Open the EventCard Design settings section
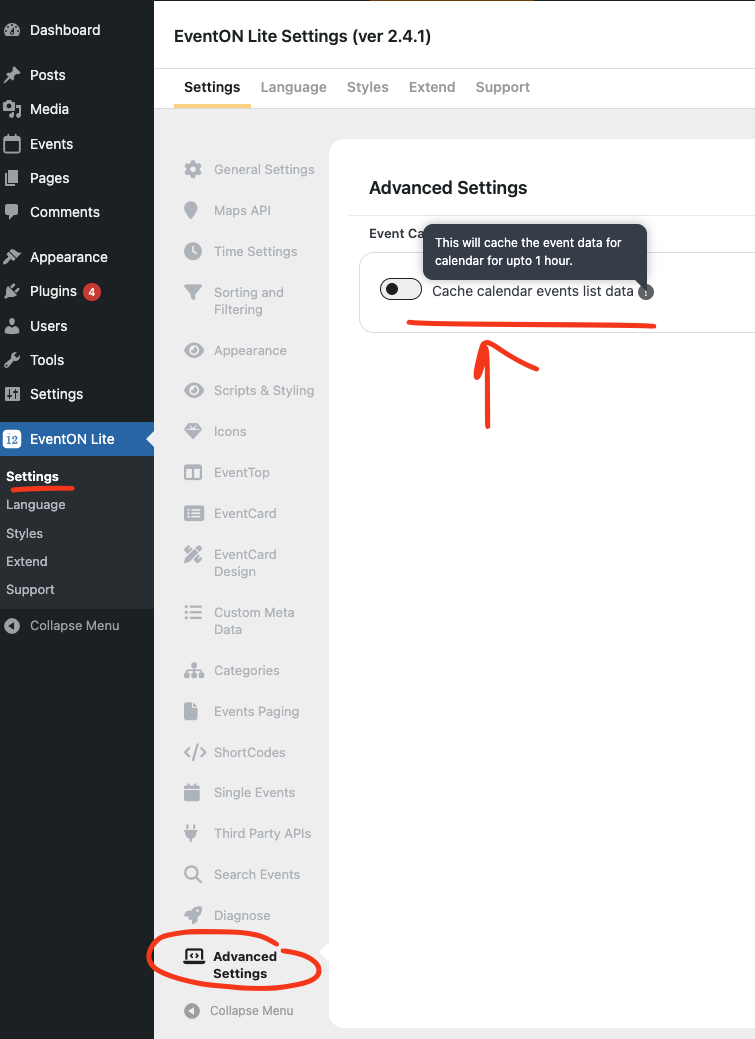Viewport: 755px width, 1039px height. coord(244,563)
